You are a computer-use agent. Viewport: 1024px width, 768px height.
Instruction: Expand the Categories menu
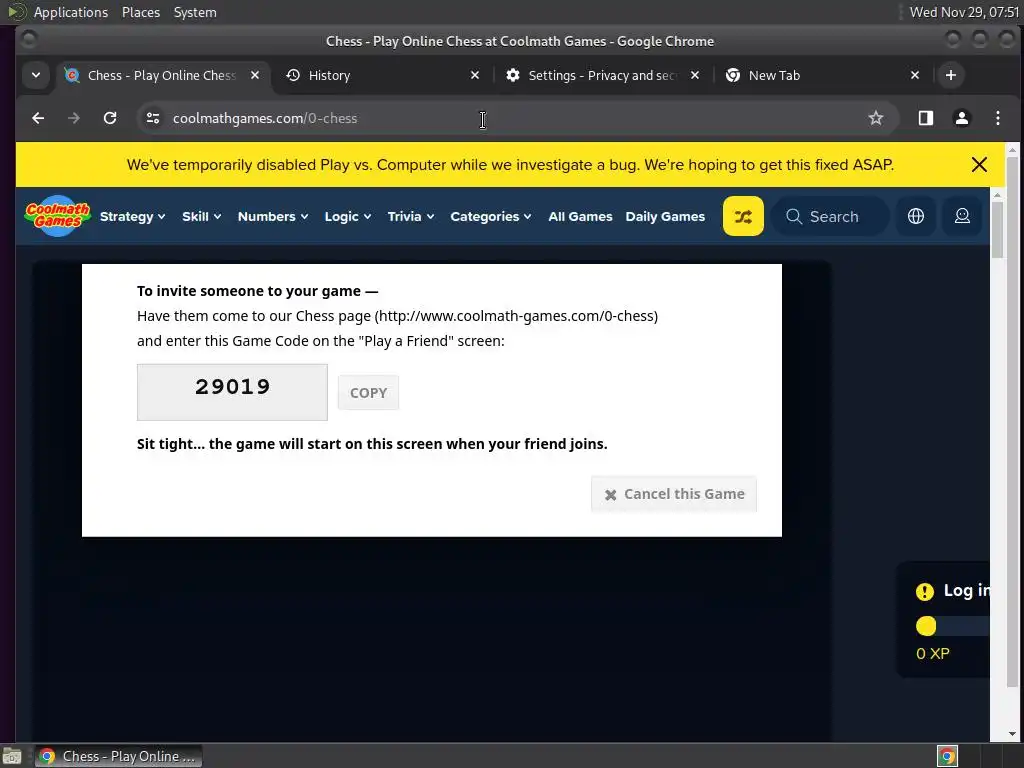click(x=490, y=216)
